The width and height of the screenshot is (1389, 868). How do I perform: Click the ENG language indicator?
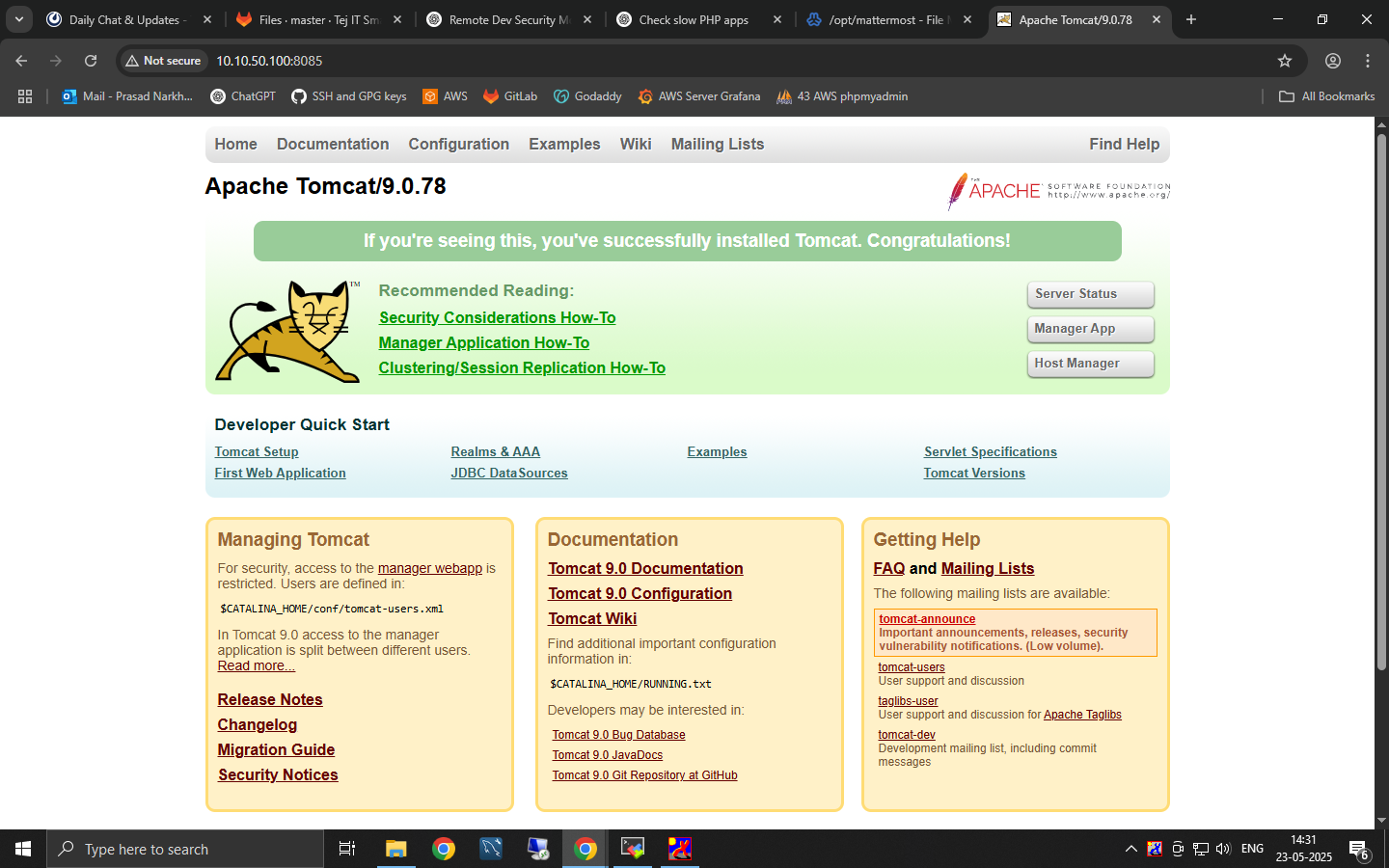click(1252, 849)
